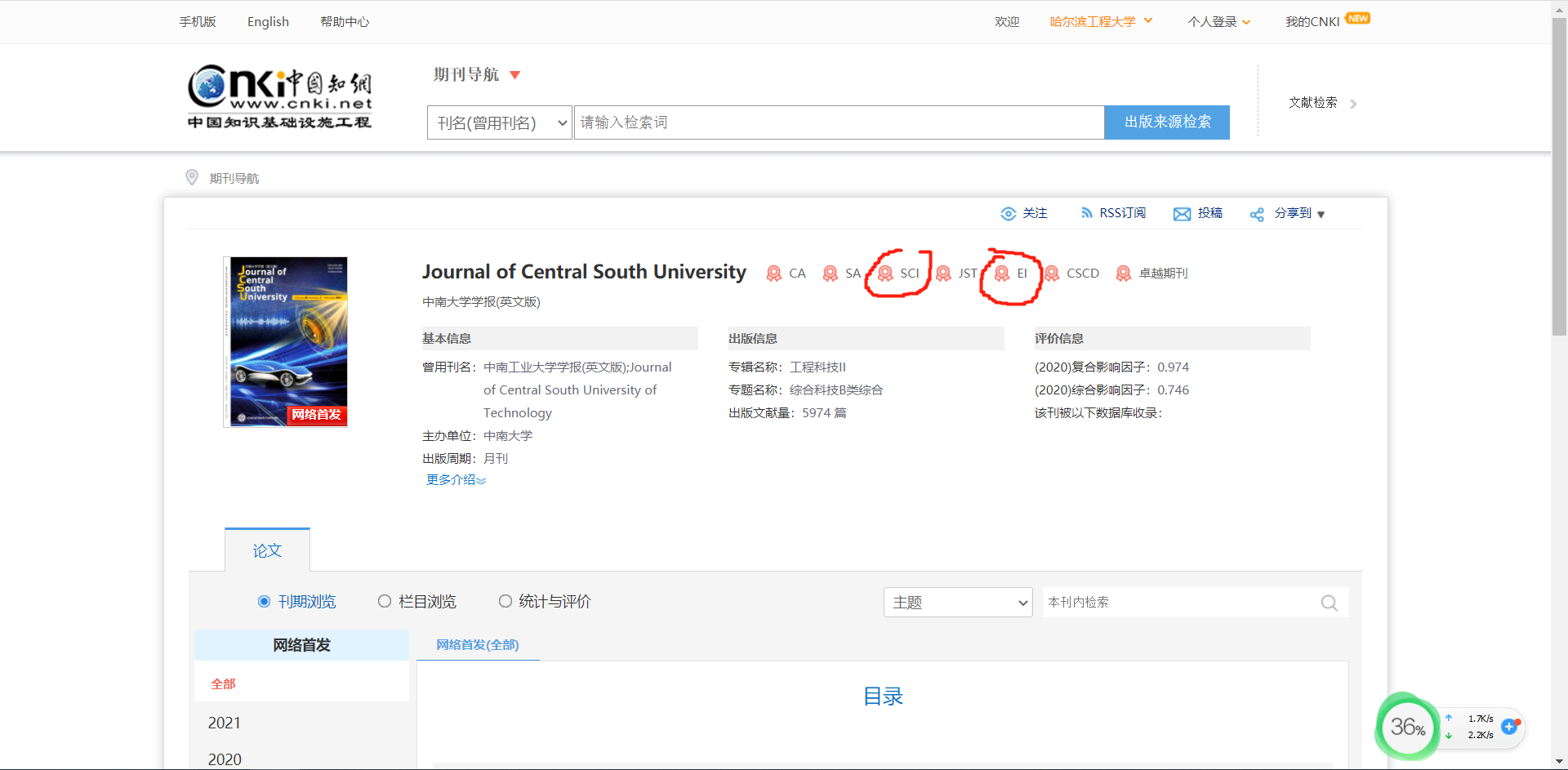Screen dimensions: 1568x770
Task: Open the 刊名(曾用刊名) dropdown
Action: click(x=499, y=122)
